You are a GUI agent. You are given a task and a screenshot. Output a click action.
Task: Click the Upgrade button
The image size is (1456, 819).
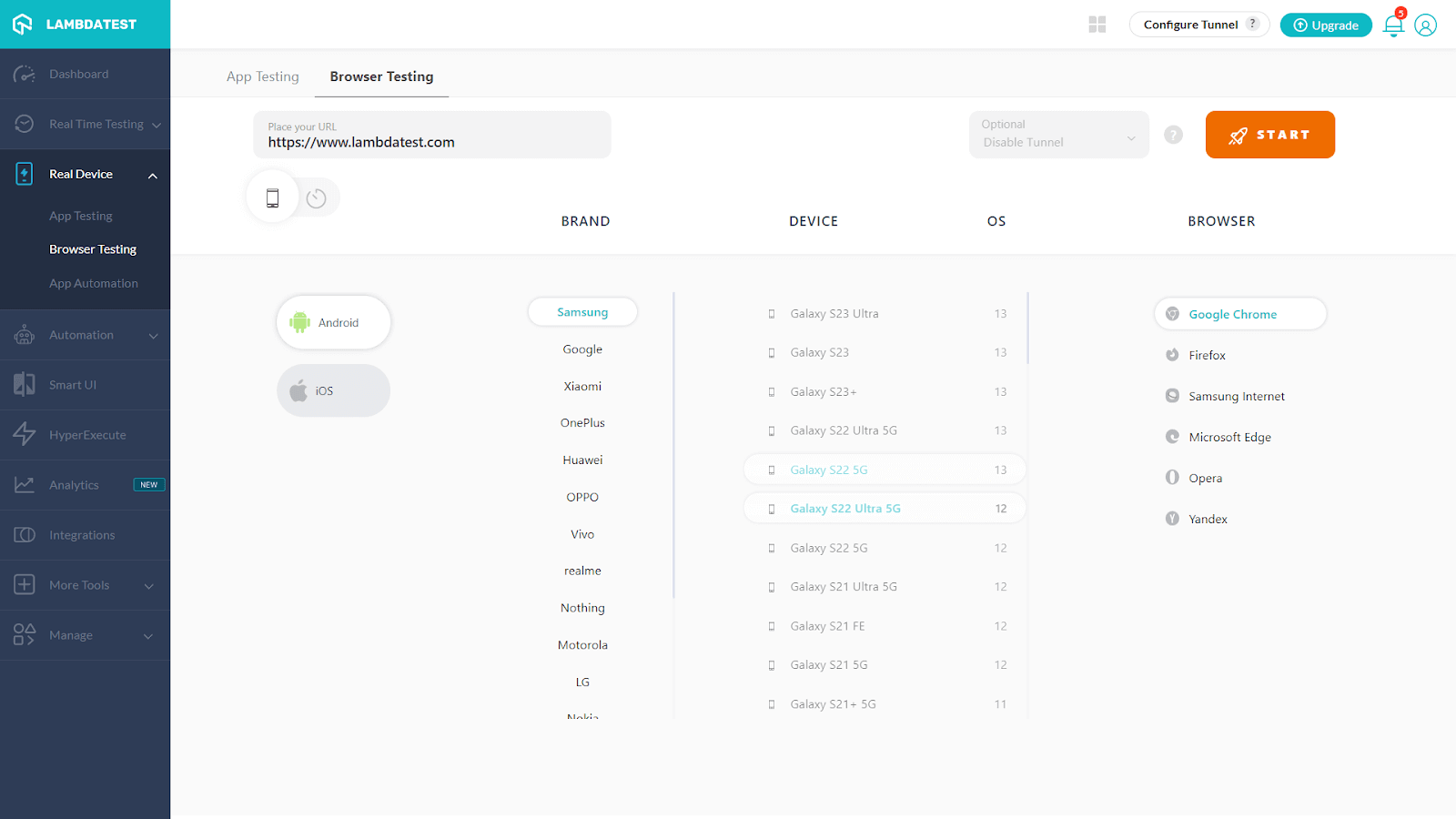coord(1325,25)
